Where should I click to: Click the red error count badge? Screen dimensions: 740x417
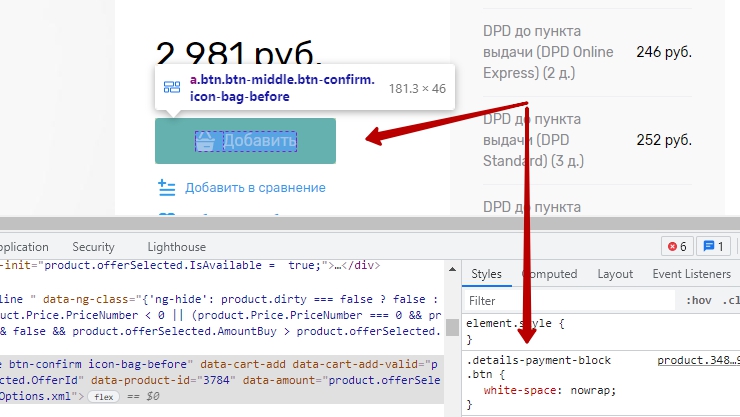(x=676, y=246)
